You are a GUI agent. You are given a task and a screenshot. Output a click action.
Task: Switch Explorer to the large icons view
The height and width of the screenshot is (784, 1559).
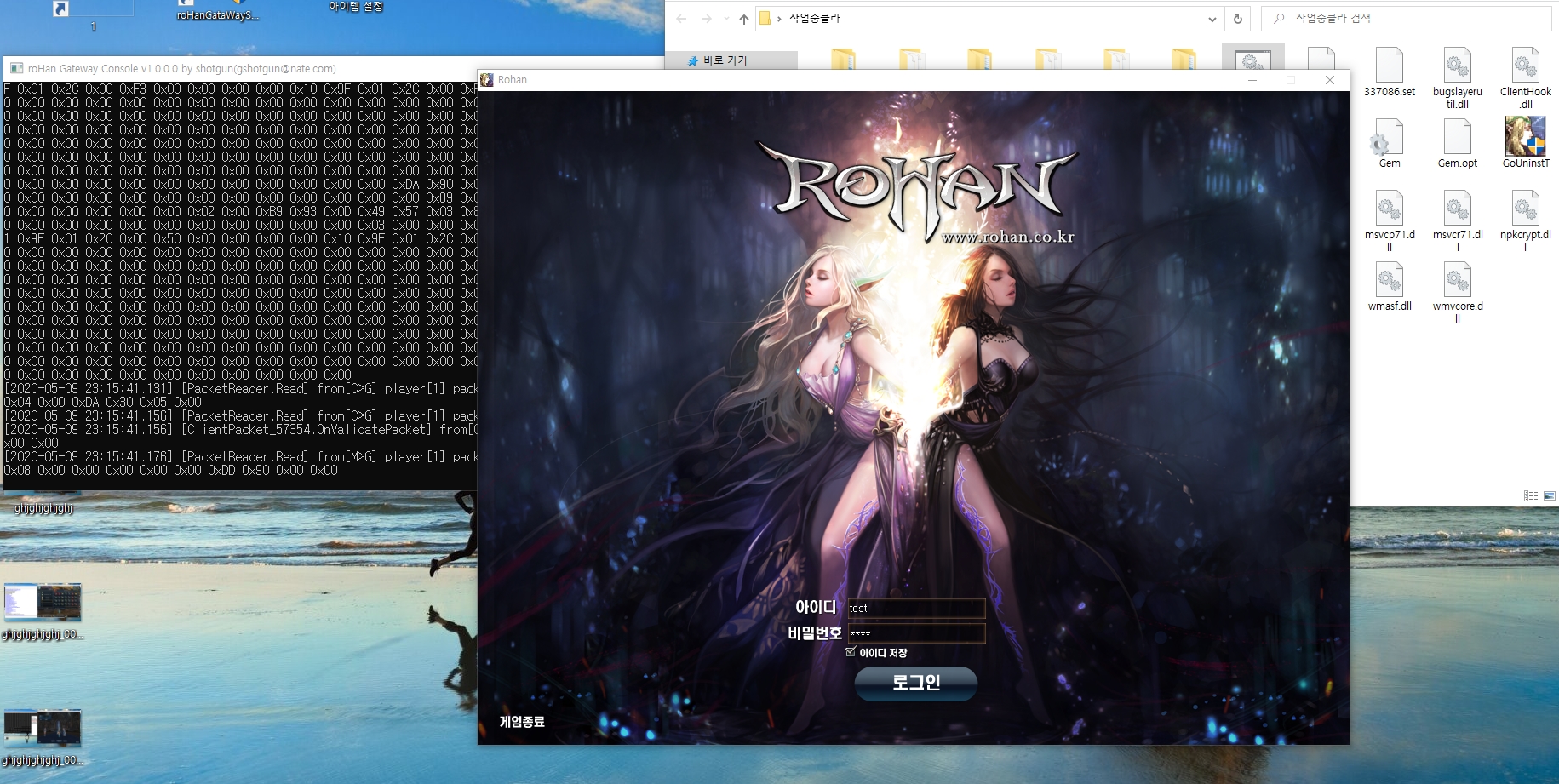(x=1549, y=496)
